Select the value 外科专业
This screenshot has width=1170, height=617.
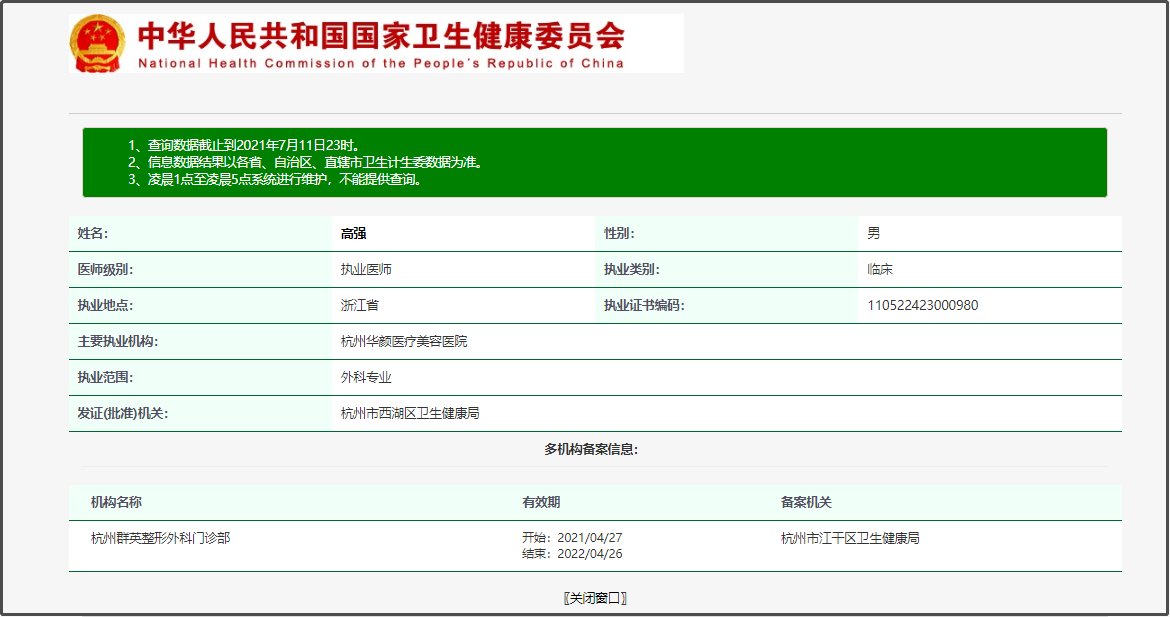(x=366, y=378)
